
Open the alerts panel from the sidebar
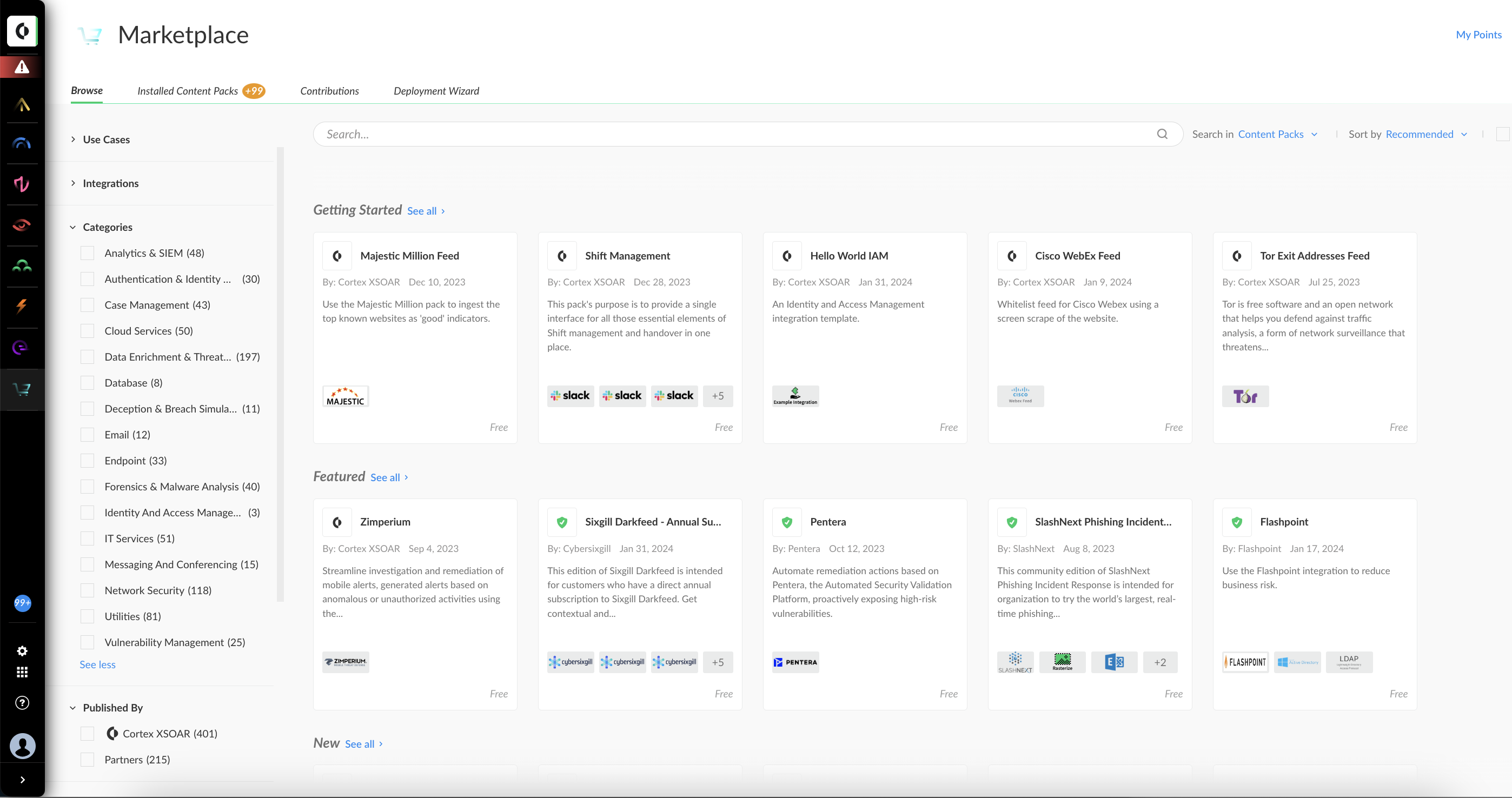coord(22,66)
